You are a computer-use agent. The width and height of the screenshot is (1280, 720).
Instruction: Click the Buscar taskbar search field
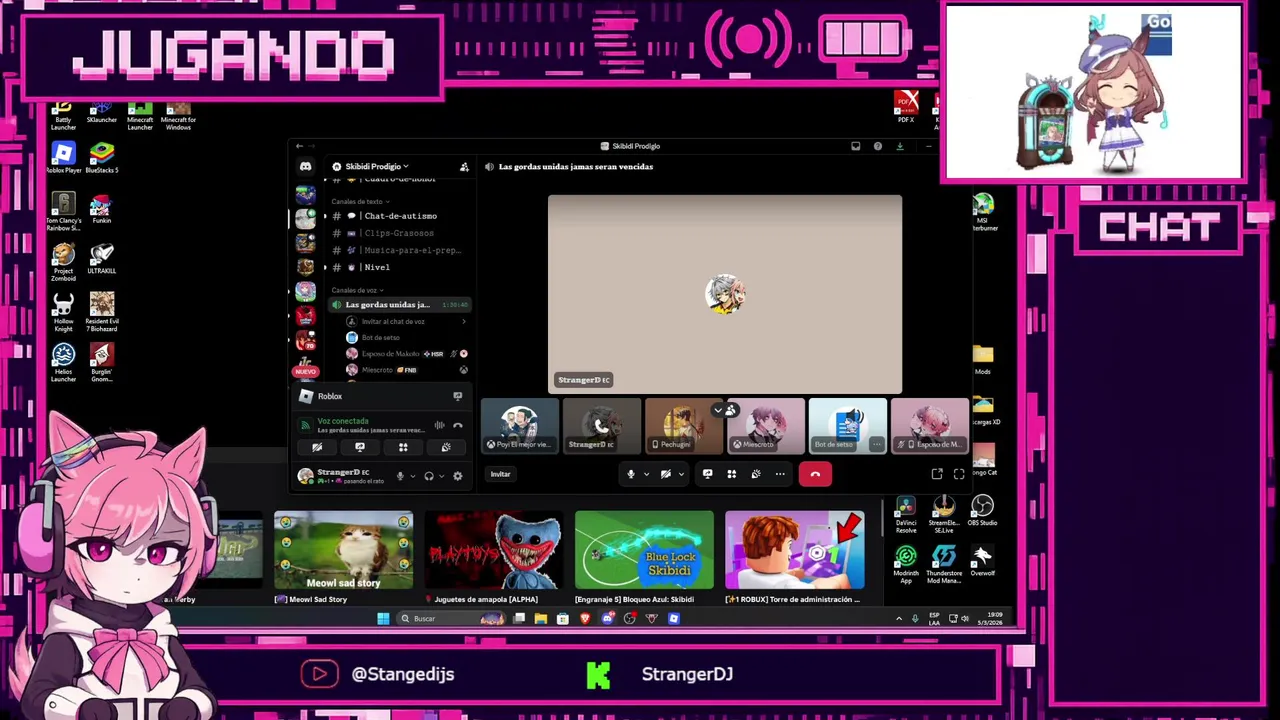pyautogui.click(x=450, y=618)
